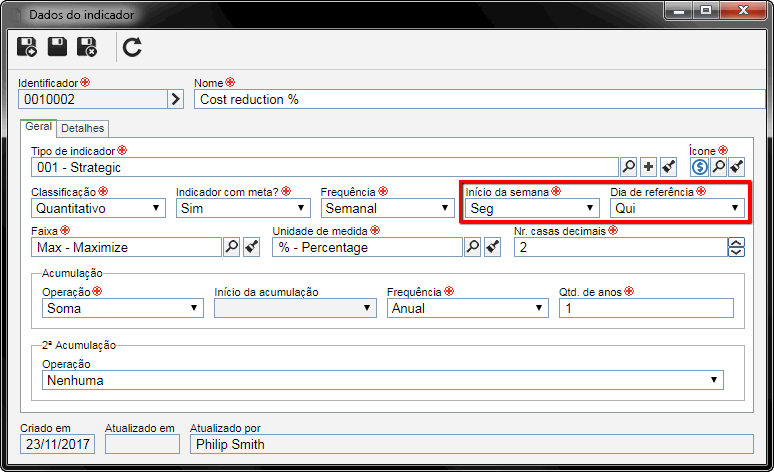
Task: Minimize the Dados do indicador window
Action: (679, 10)
